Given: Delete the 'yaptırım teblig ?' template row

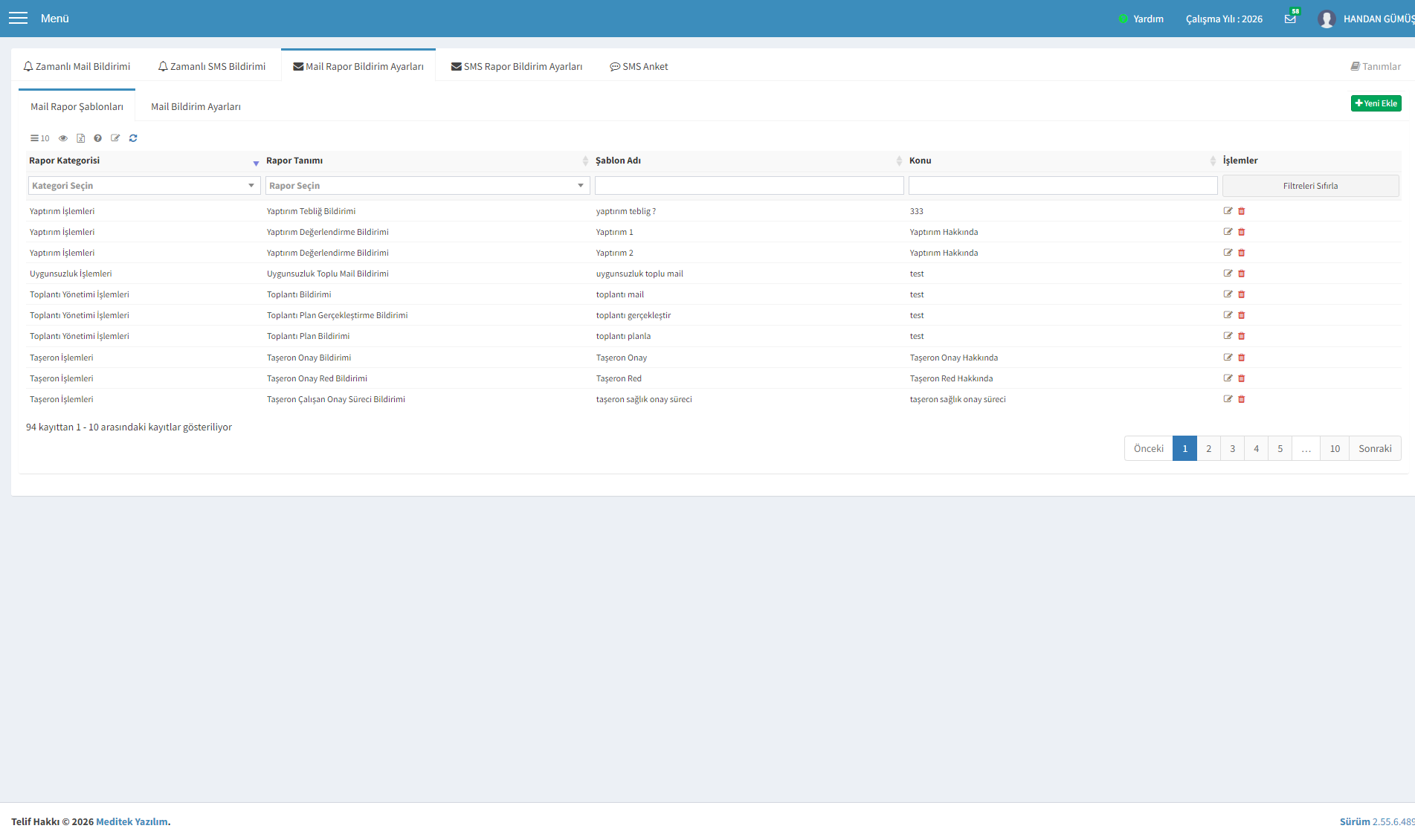Looking at the screenshot, I should [1241, 211].
